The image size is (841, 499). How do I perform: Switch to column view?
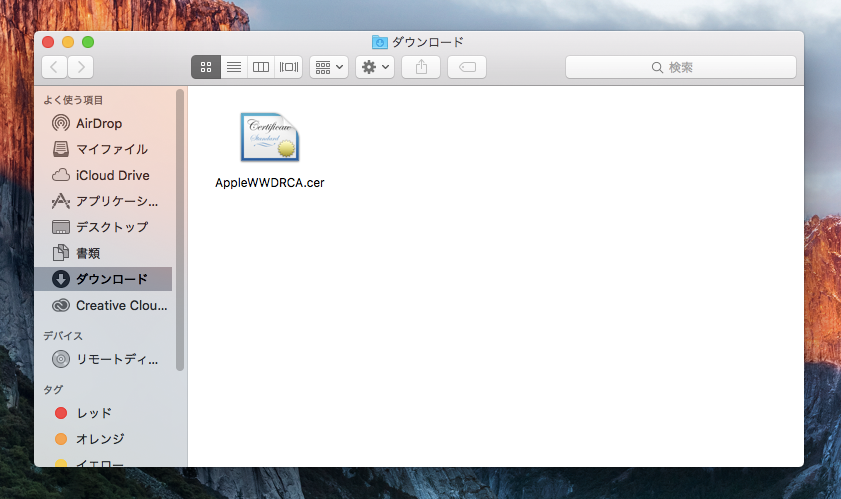click(261, 67)
